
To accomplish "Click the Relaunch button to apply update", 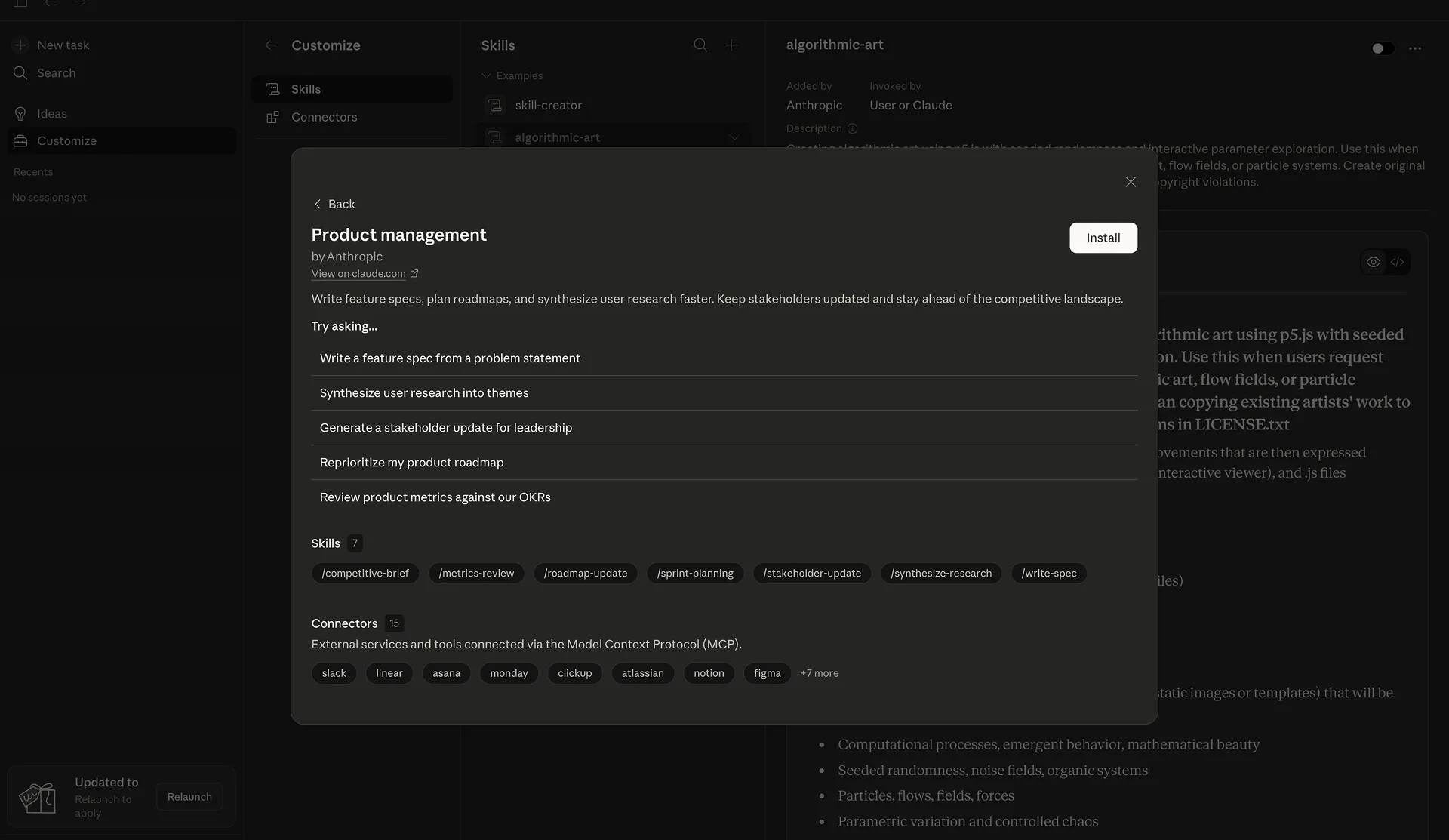I will 189,797.
